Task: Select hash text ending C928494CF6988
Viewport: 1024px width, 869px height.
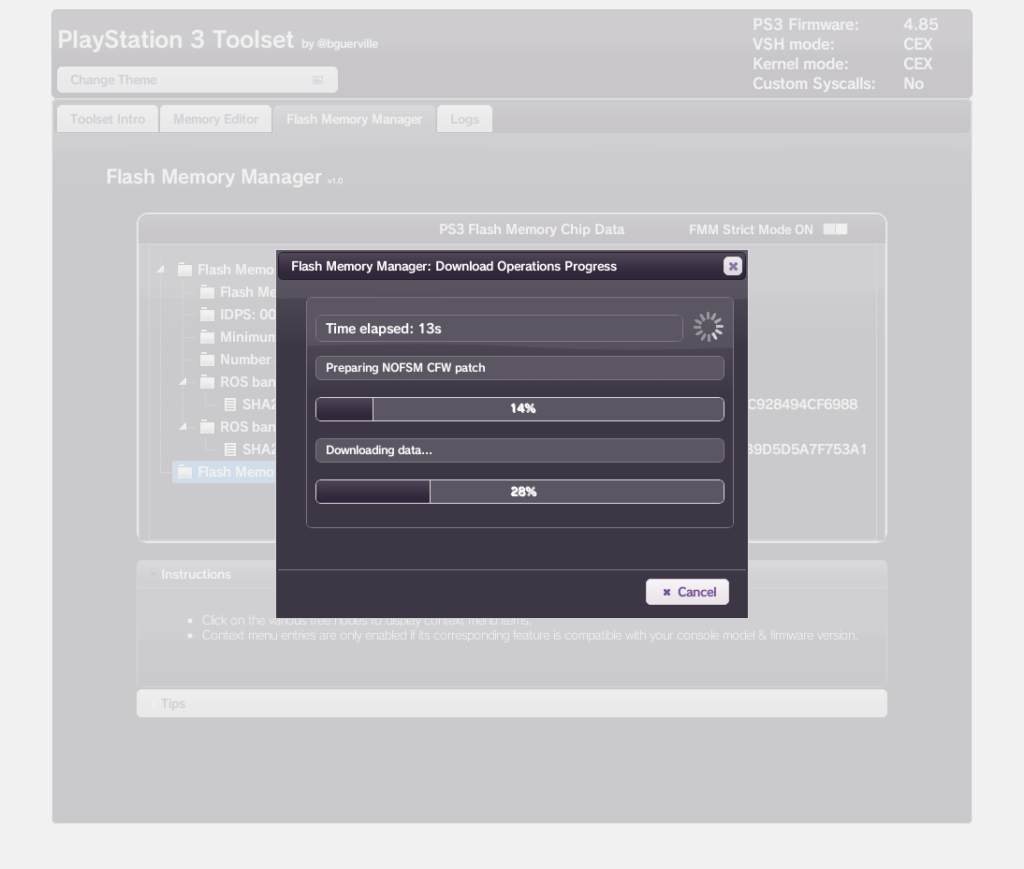Action: 803,405
